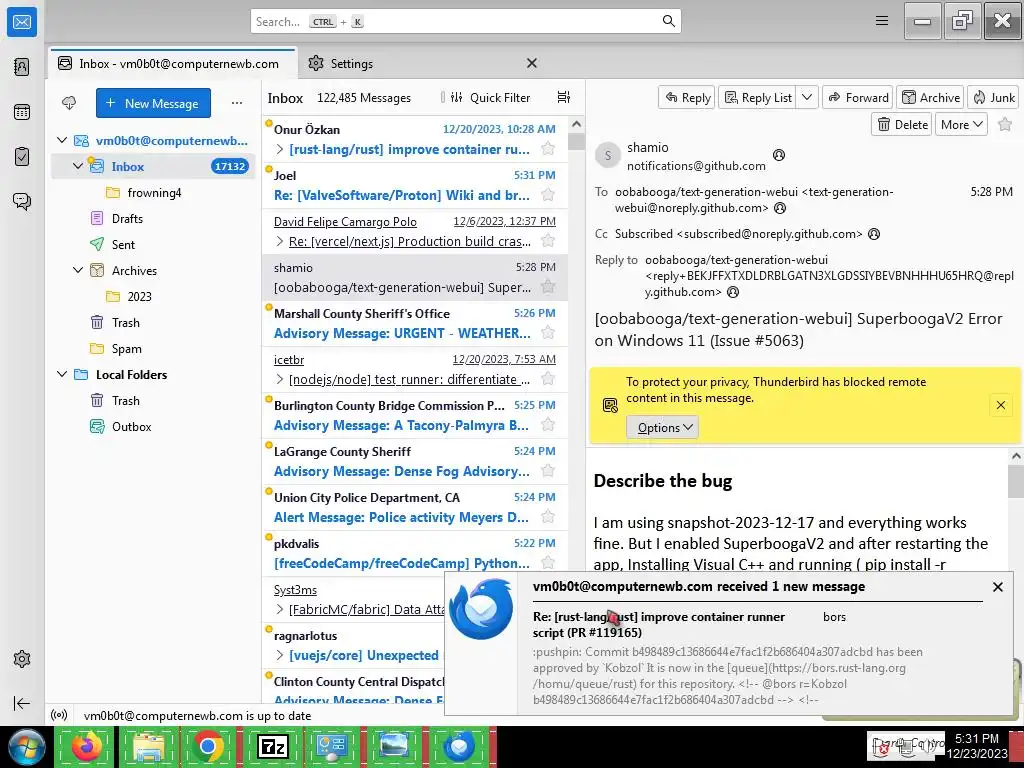1024x768 pixels.
Task: Expand the vercel/next.js thread
Action: (280, 242)
